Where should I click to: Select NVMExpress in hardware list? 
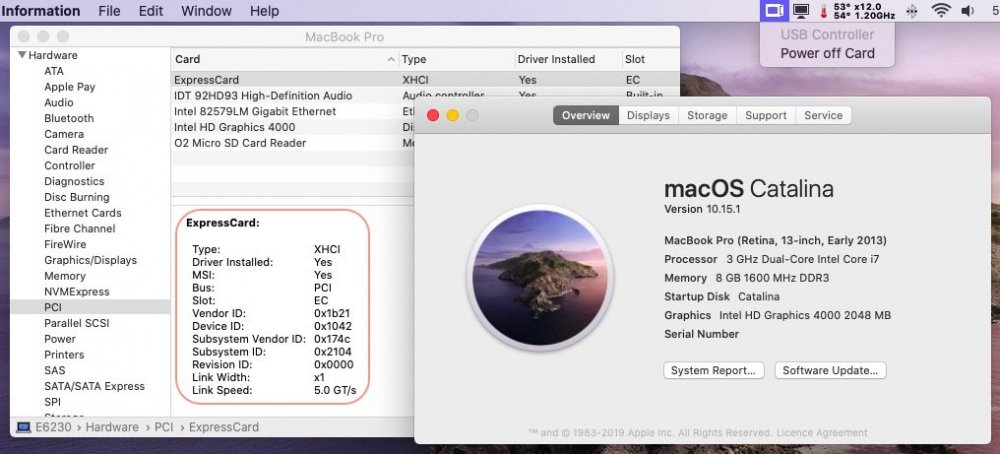76,292
